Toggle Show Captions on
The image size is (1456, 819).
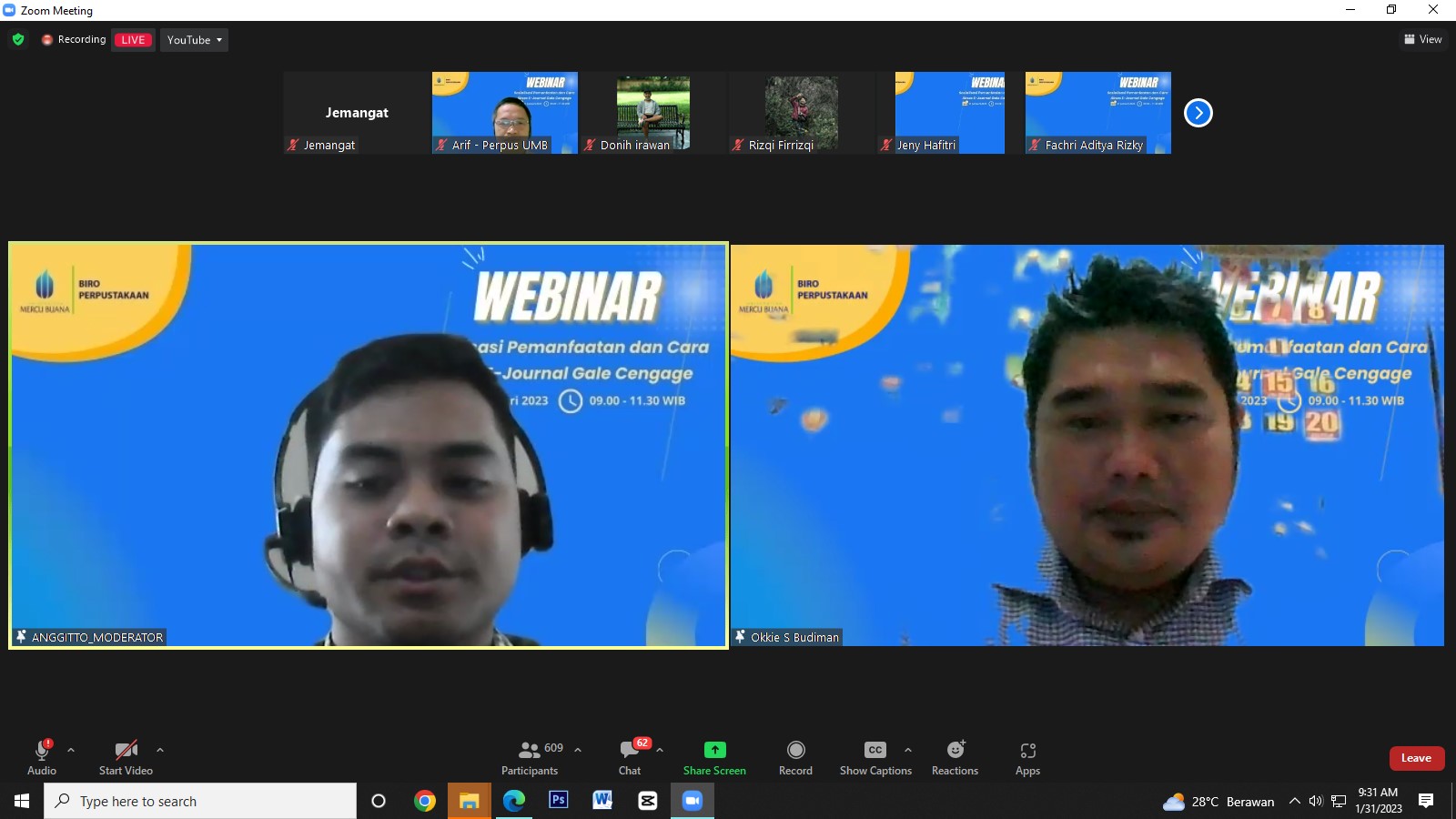coord(875,757)
